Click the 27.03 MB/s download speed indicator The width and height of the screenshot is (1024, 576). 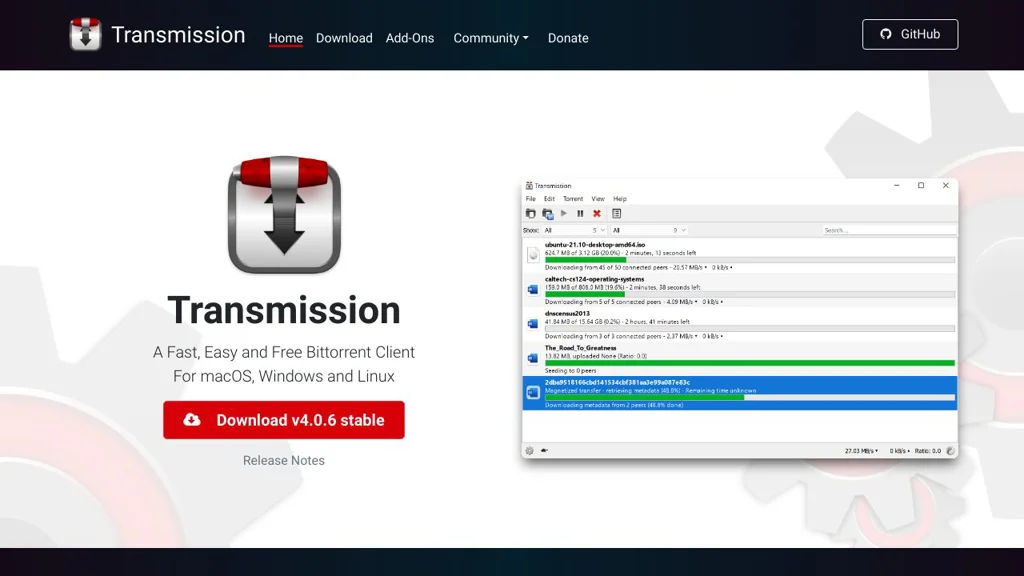861,451
